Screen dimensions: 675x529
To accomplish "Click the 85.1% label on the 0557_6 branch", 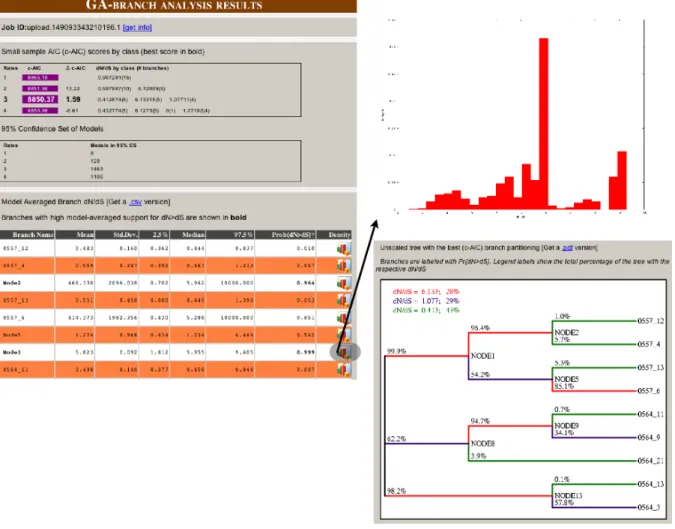I will [564, 387].
